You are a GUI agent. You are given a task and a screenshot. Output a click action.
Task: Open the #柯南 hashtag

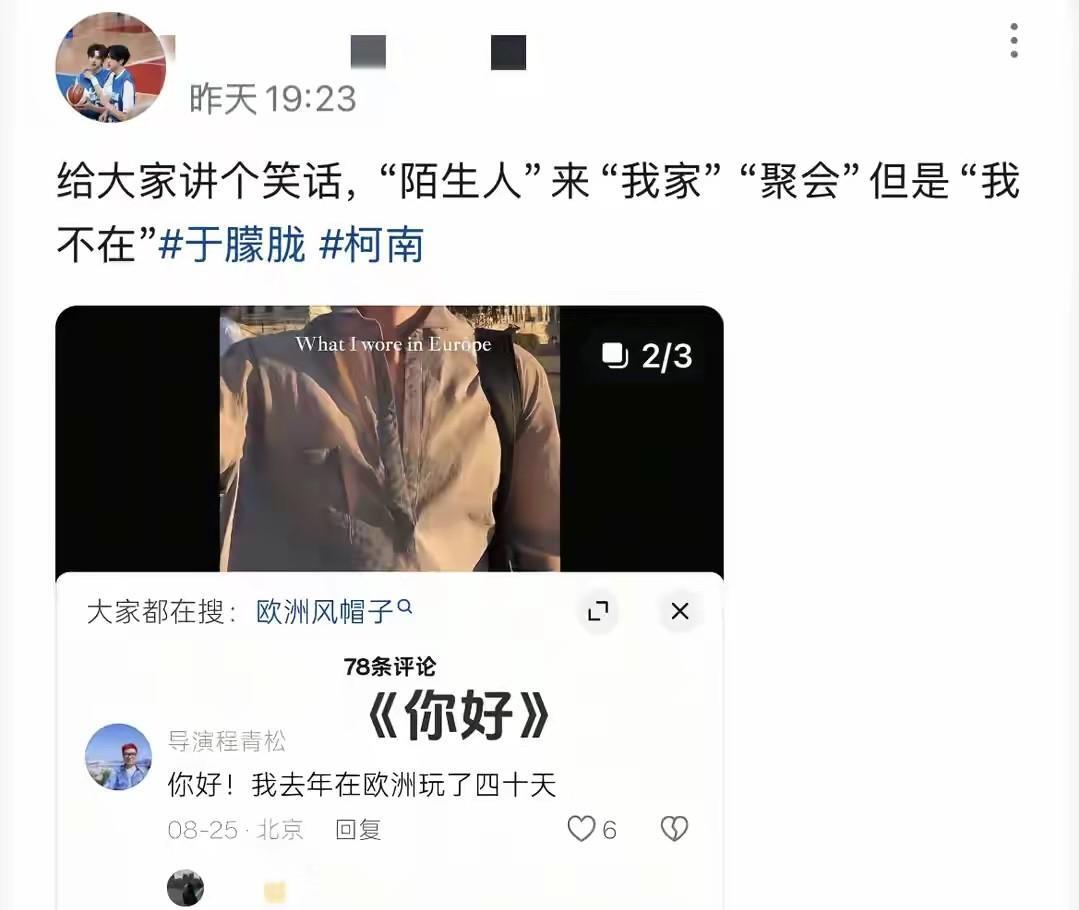tap(371, 244)
